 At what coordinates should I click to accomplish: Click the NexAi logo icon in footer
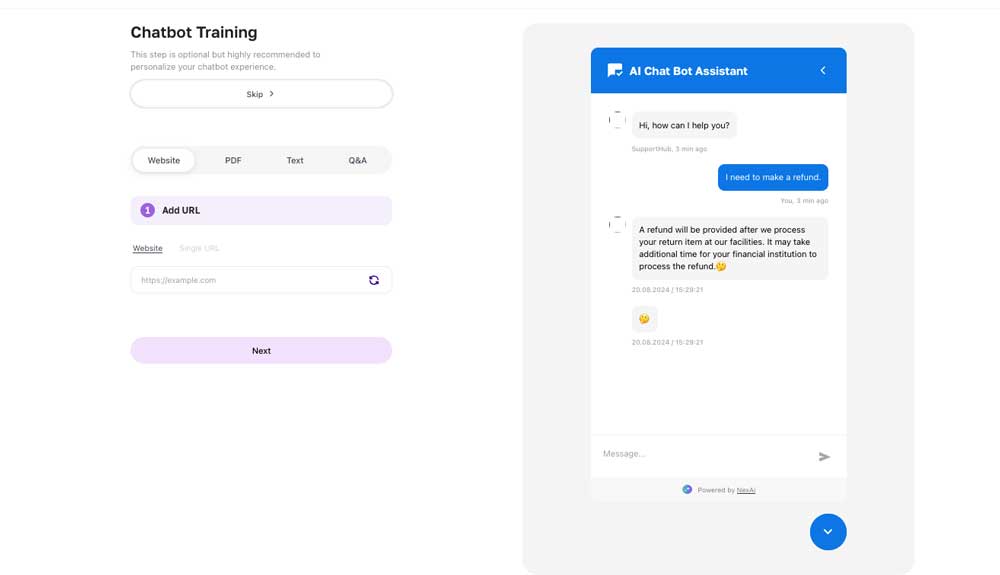click(x=687, y=490)
